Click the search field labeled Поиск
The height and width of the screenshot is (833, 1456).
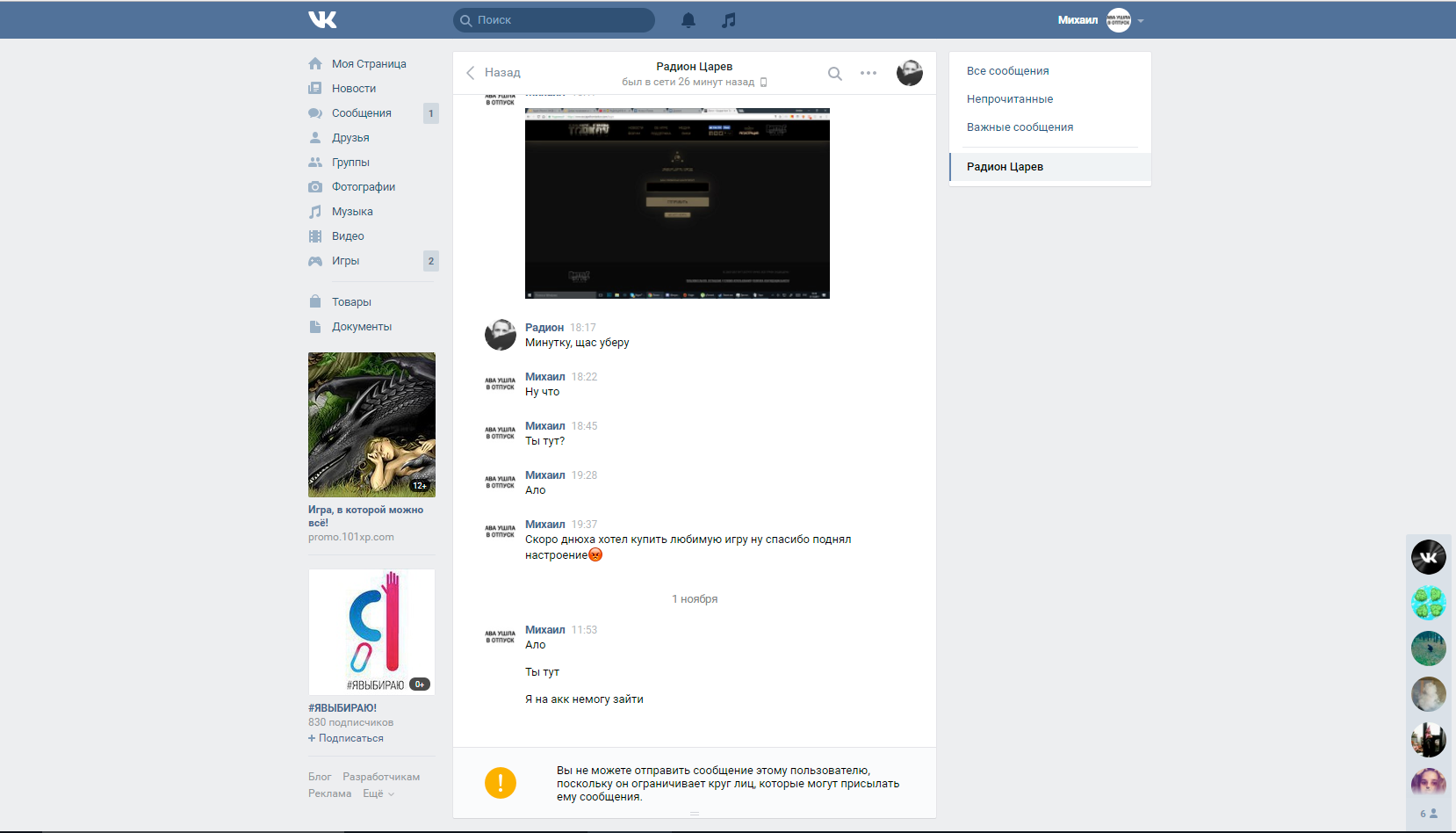(x=554, y=20)
